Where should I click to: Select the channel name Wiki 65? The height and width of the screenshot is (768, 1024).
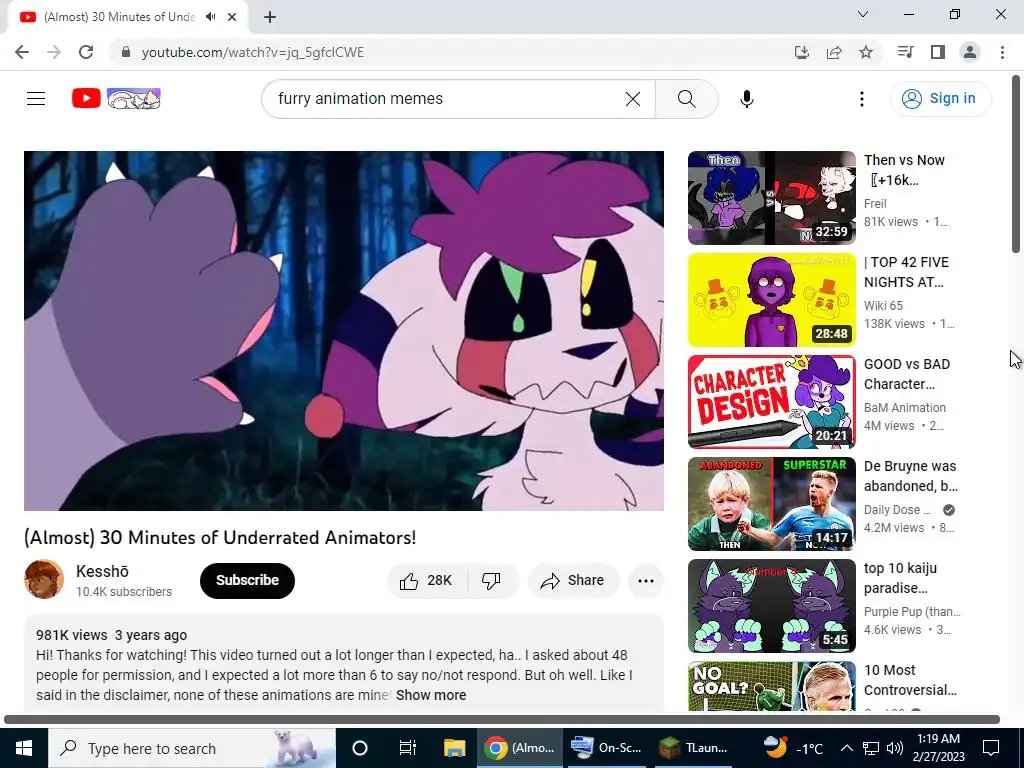tap(883, 306)
